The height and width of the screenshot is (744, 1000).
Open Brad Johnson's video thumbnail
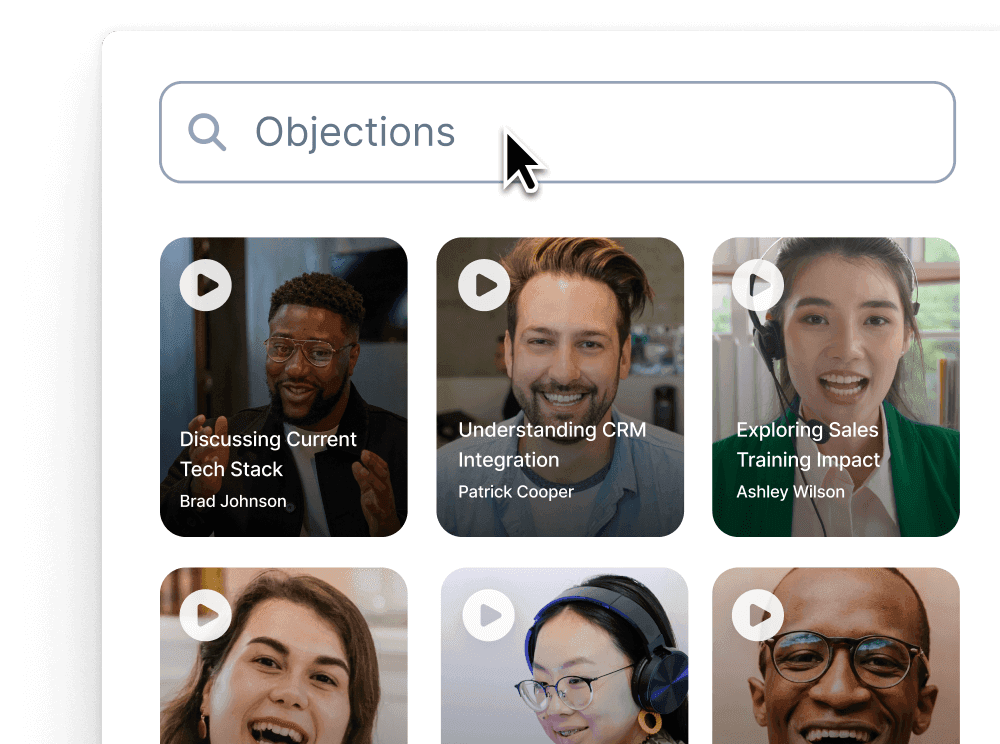coord(283,386)
